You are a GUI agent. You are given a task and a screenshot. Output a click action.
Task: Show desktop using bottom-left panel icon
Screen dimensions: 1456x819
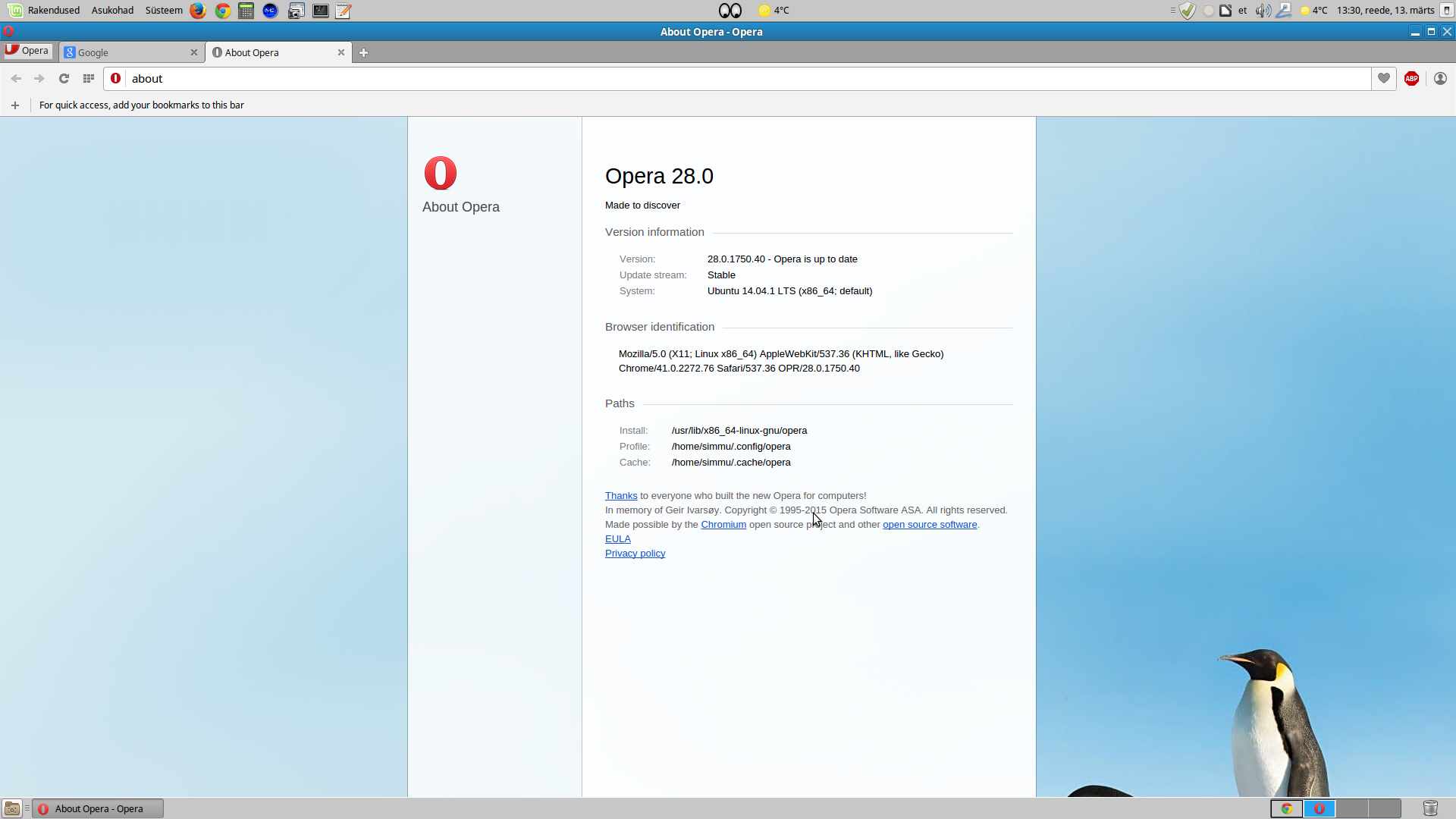(x=12, y=808)
